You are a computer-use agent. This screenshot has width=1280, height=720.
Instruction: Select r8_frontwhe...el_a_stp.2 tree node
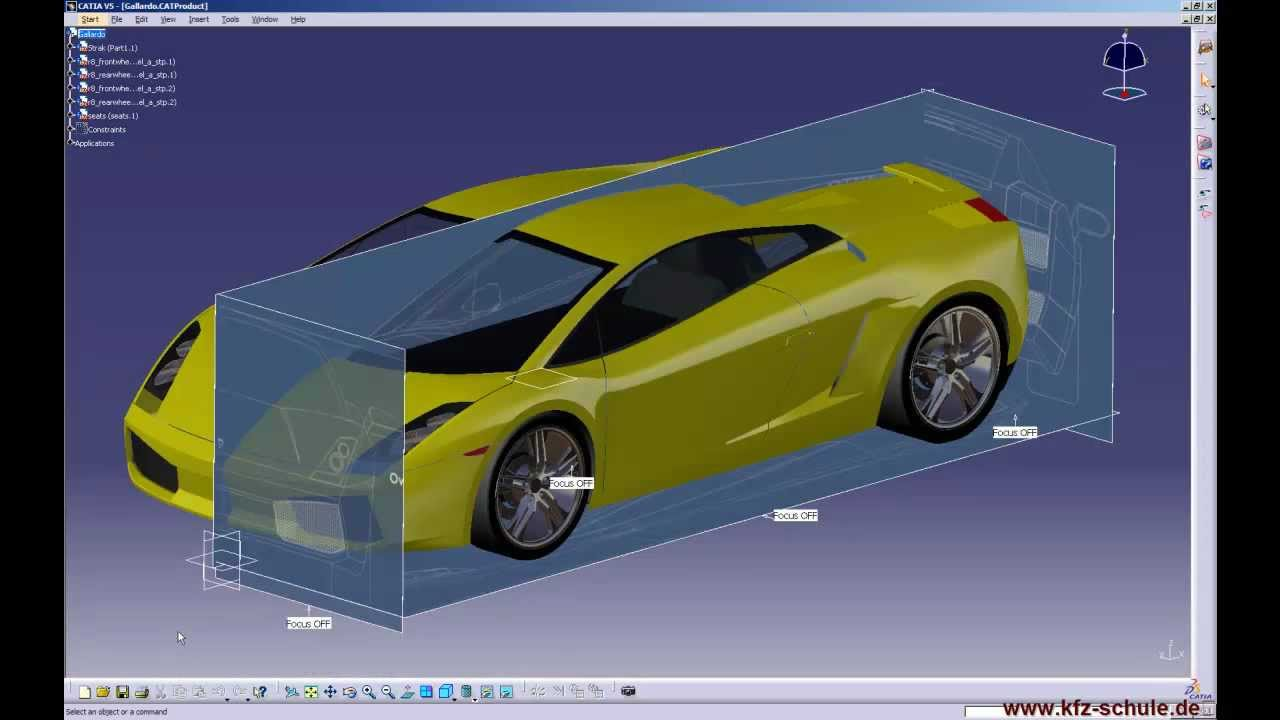coord(130,89)
